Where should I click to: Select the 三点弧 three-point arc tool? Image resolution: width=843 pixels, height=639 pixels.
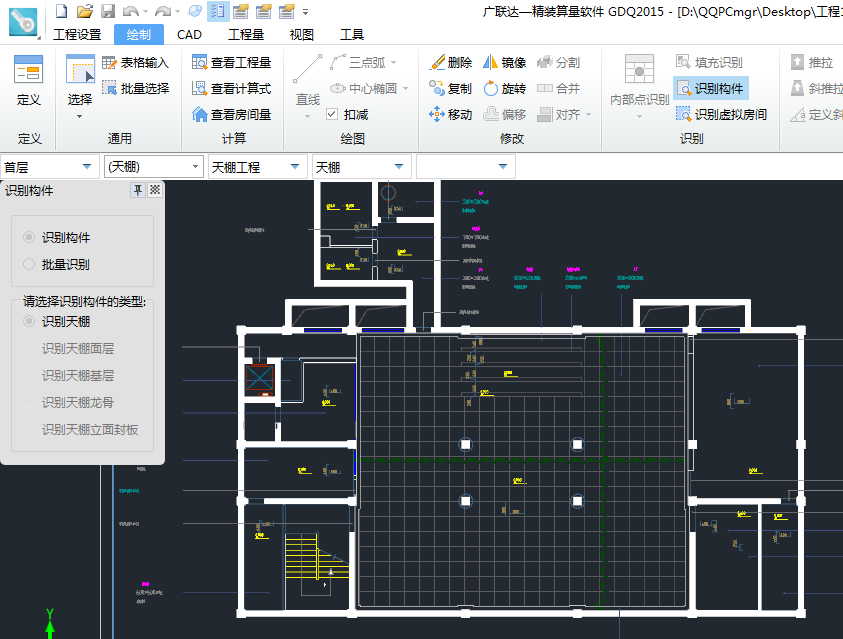click(358, 62)
